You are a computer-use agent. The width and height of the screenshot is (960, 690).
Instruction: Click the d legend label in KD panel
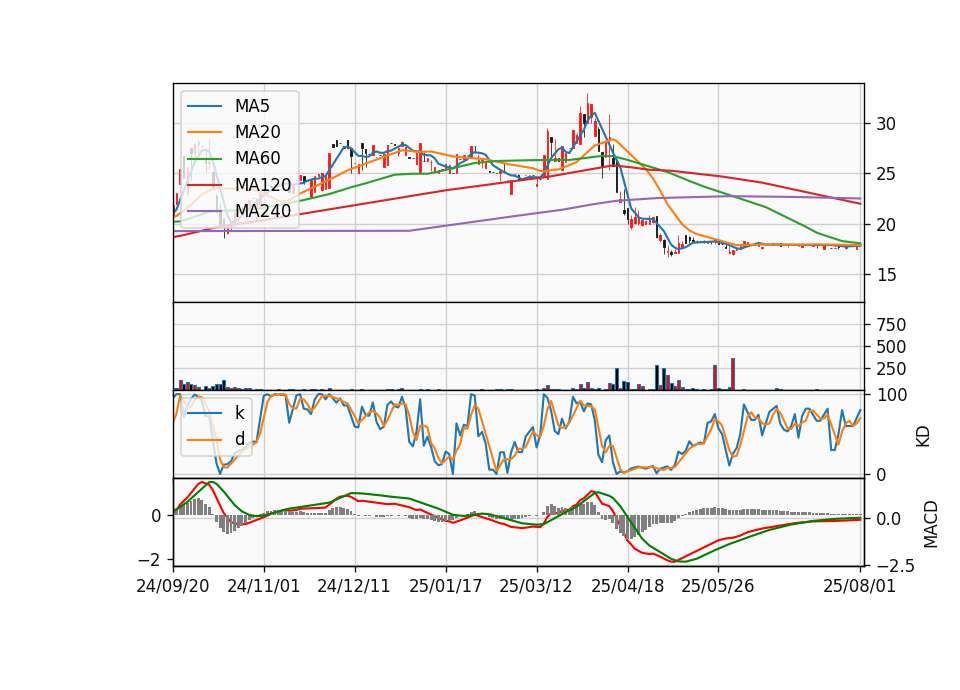[x=239, y=439]
